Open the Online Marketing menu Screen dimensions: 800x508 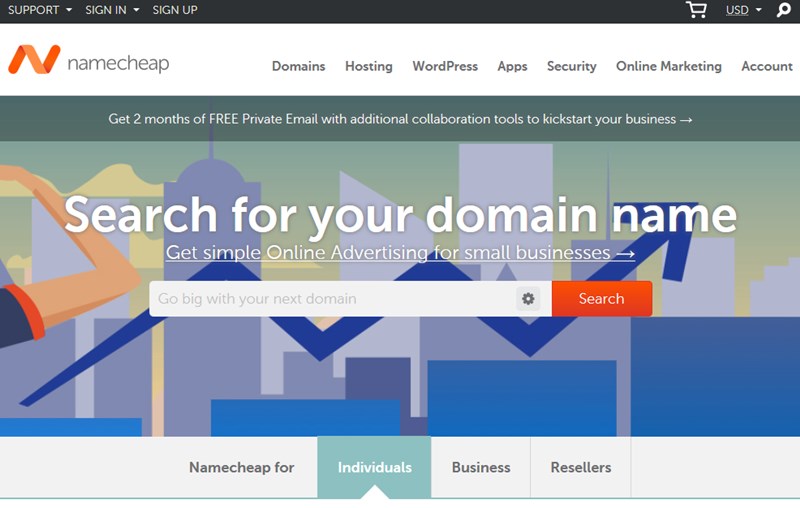pyautogui.click(x=669, y=66)
